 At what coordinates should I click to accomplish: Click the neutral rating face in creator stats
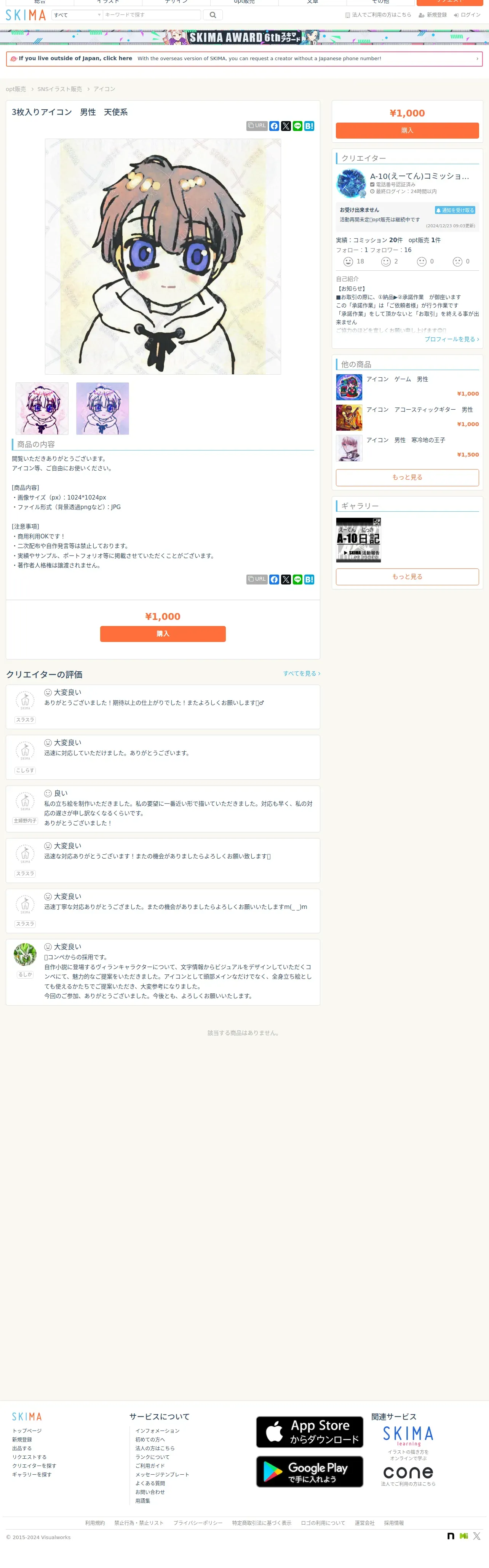click(x=422, y=261)
